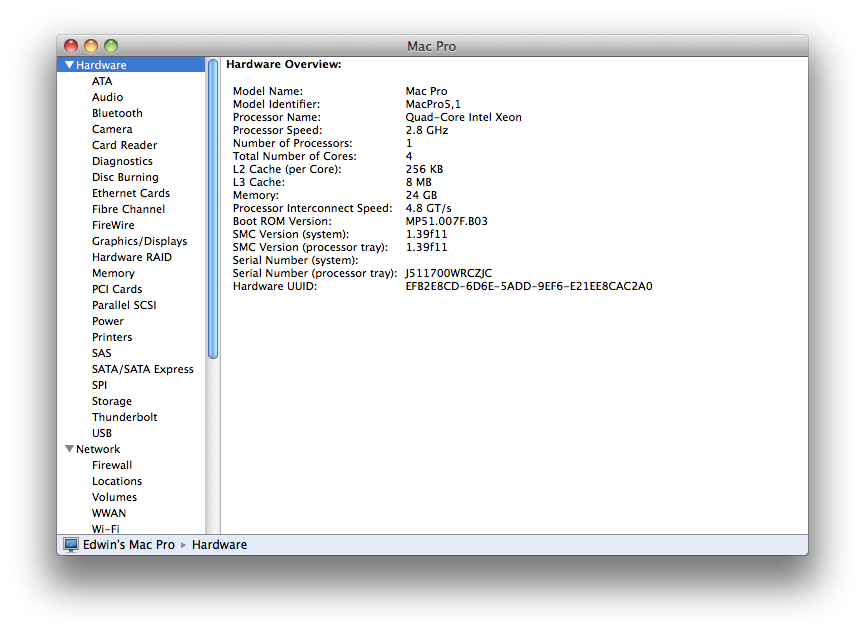This screenshot has height=634, width=865.
Task: Close the Mac Pro window
Action: pyautogui.click(x=71, y=46)
